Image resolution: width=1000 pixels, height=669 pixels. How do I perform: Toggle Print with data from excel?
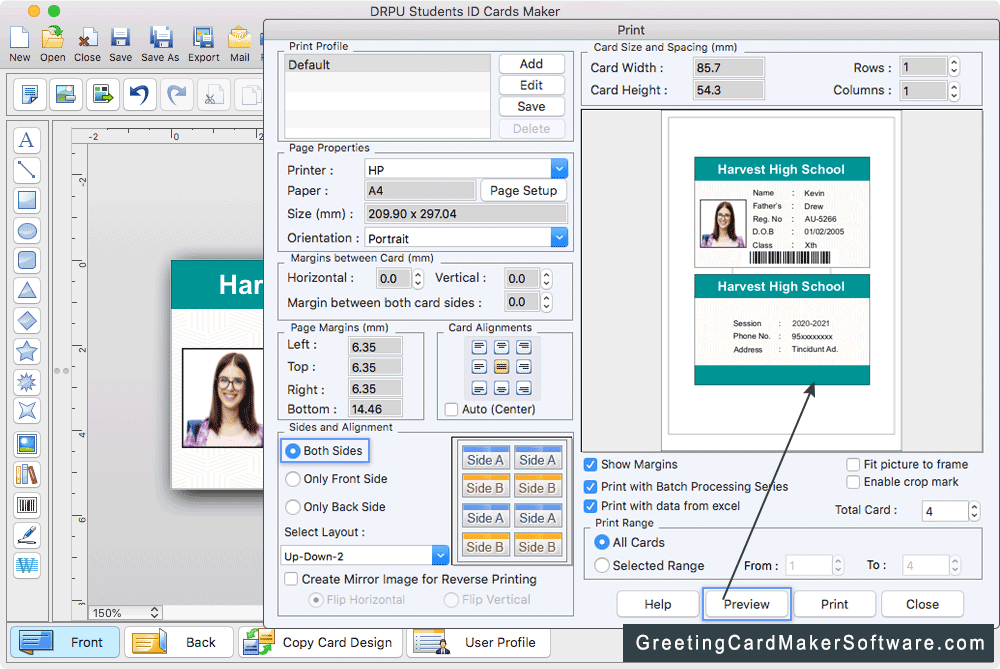[x=591, y=506]
